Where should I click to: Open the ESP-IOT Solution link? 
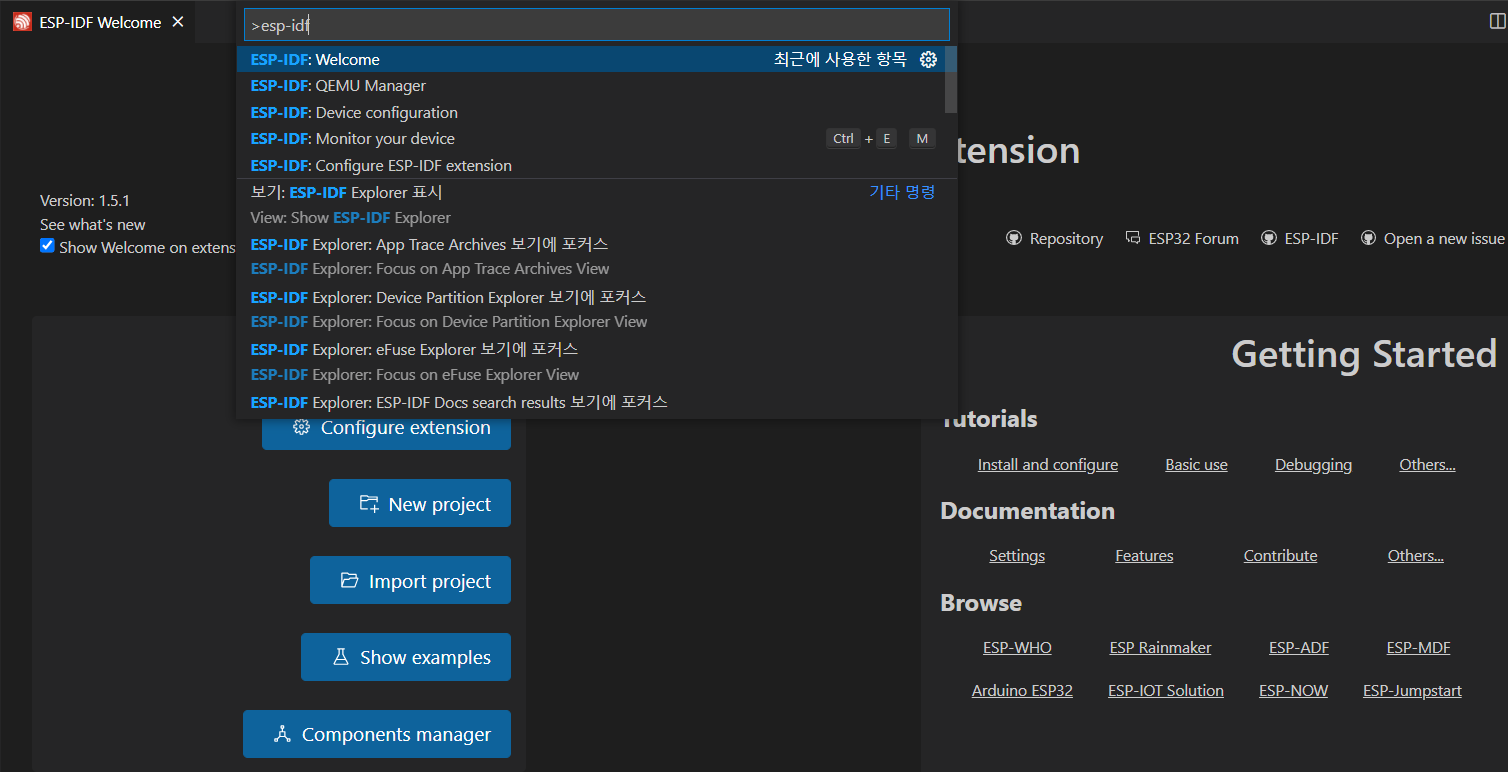pos(1166,691)
